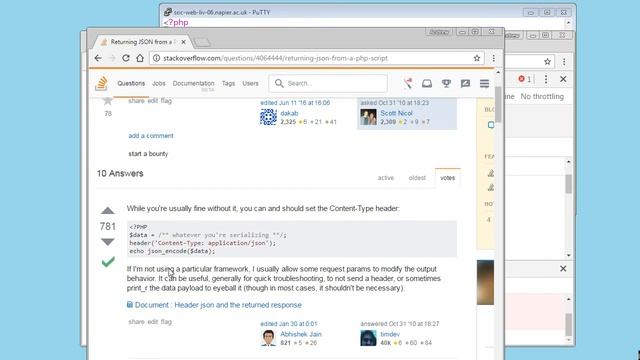
Task: Close DevTools panel in background window
Action: (x=563, y=79)
